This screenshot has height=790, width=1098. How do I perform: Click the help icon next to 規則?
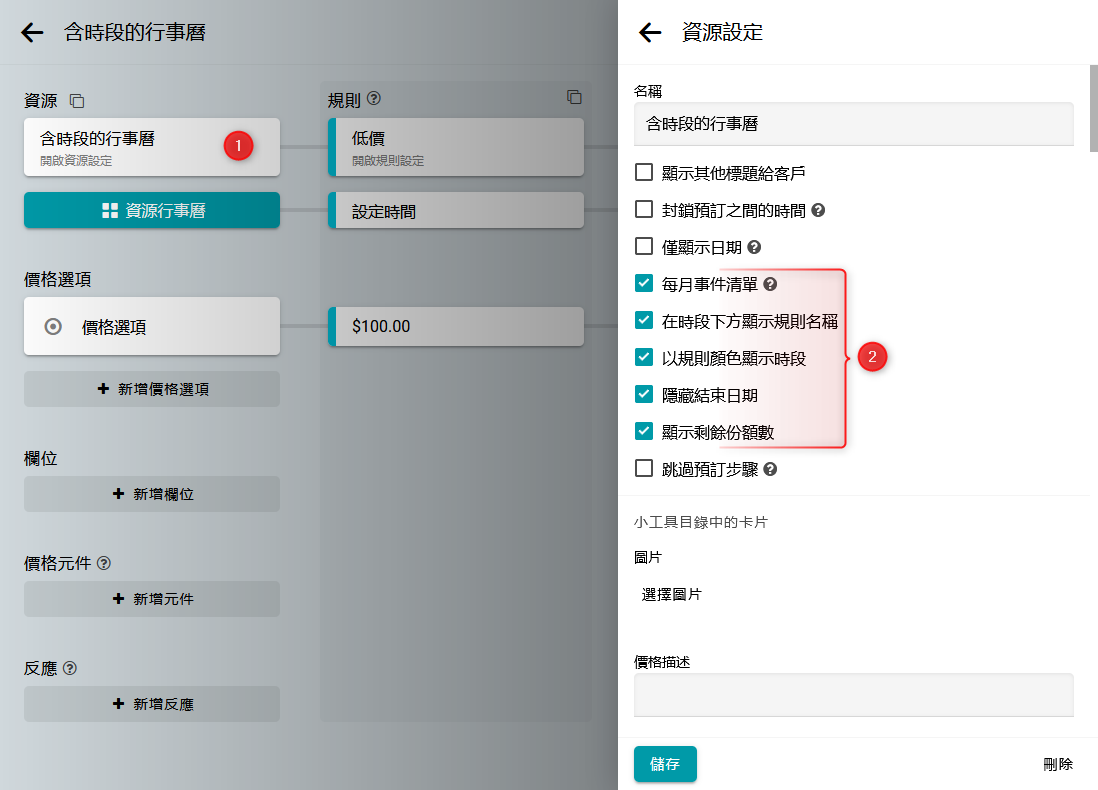375,99
